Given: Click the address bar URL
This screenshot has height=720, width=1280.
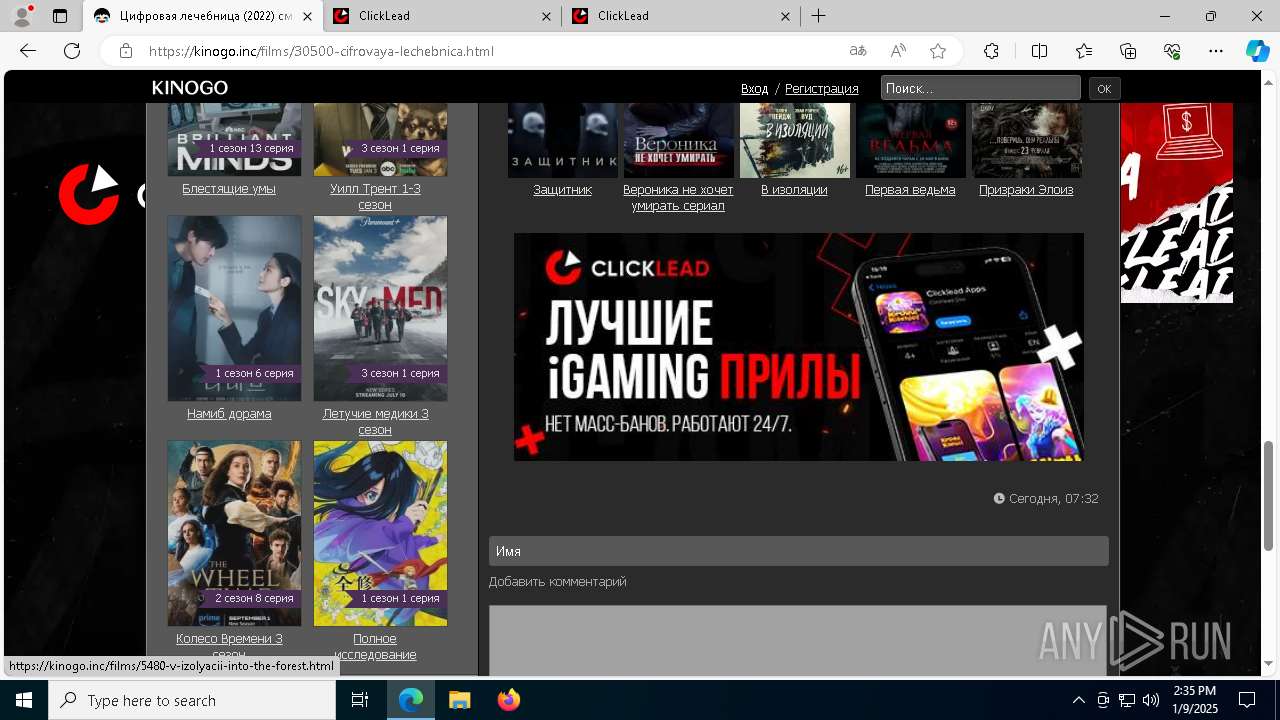Looking at the screenshot, I should [321, 51].
